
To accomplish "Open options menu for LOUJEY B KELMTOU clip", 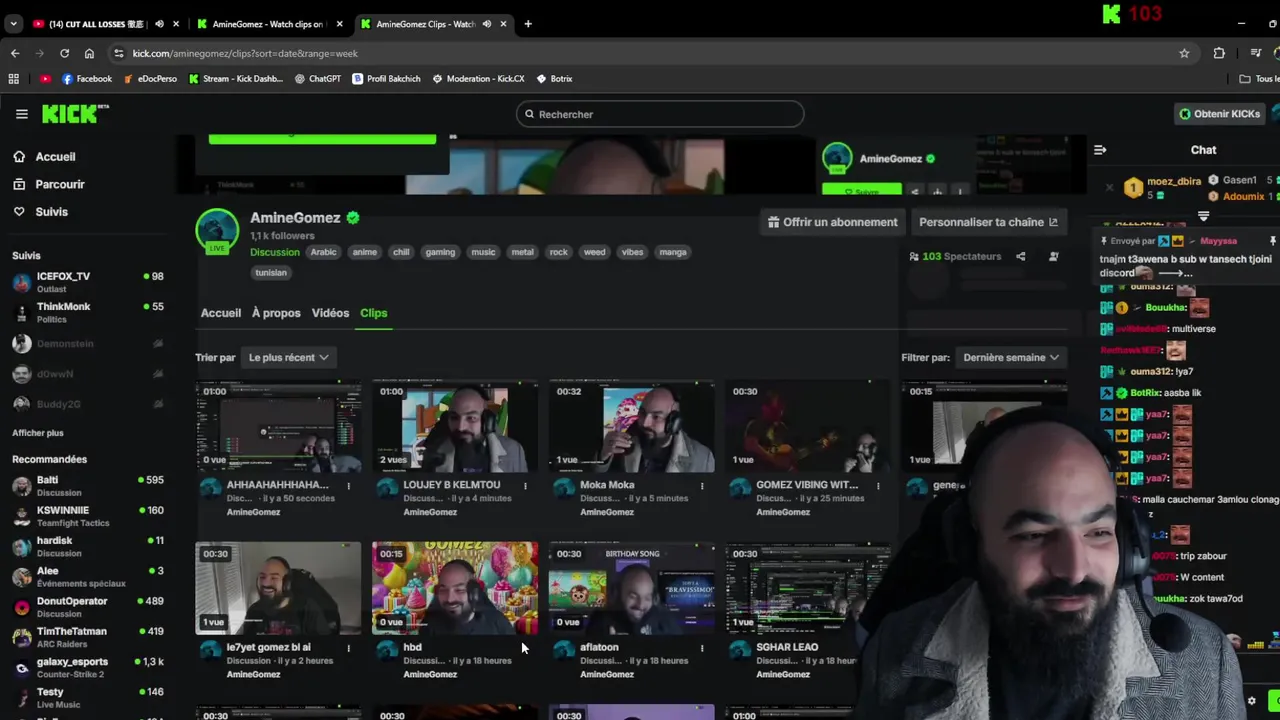I will click(x=525, y=485).
